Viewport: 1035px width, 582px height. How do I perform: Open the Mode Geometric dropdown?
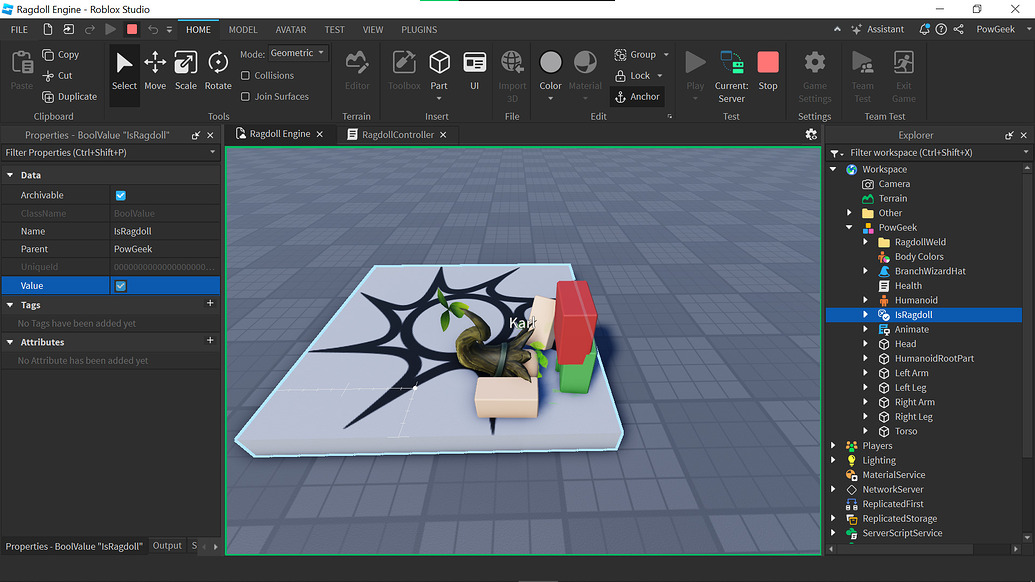coord(298,53)
